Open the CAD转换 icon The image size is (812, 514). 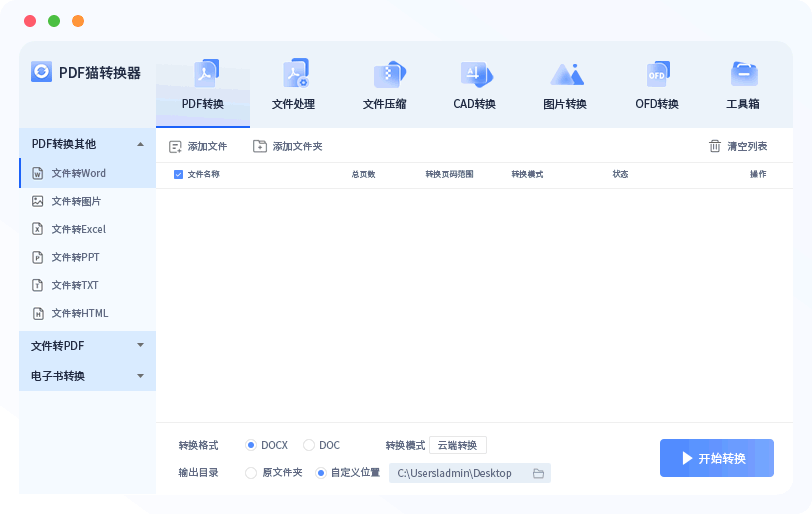(475, 75)
